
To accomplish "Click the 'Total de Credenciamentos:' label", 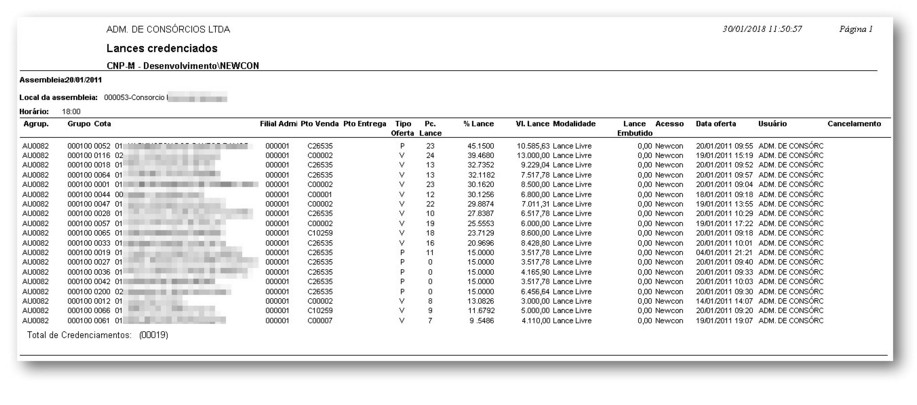I will (80, 336).
